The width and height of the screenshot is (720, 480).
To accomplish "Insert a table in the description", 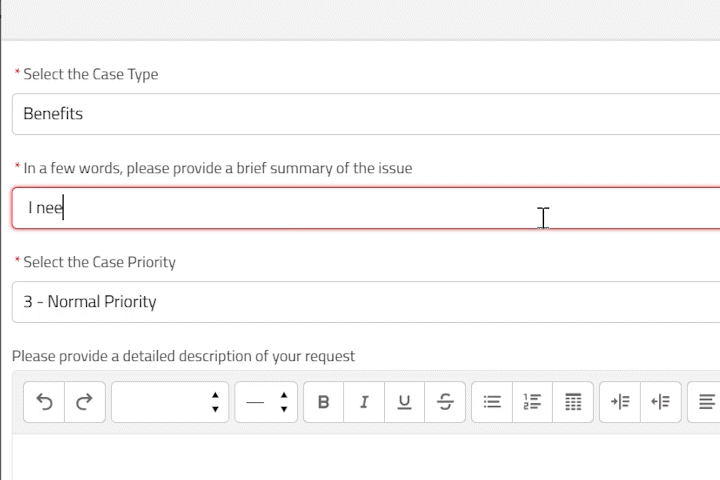I will [x=573, y=402].
